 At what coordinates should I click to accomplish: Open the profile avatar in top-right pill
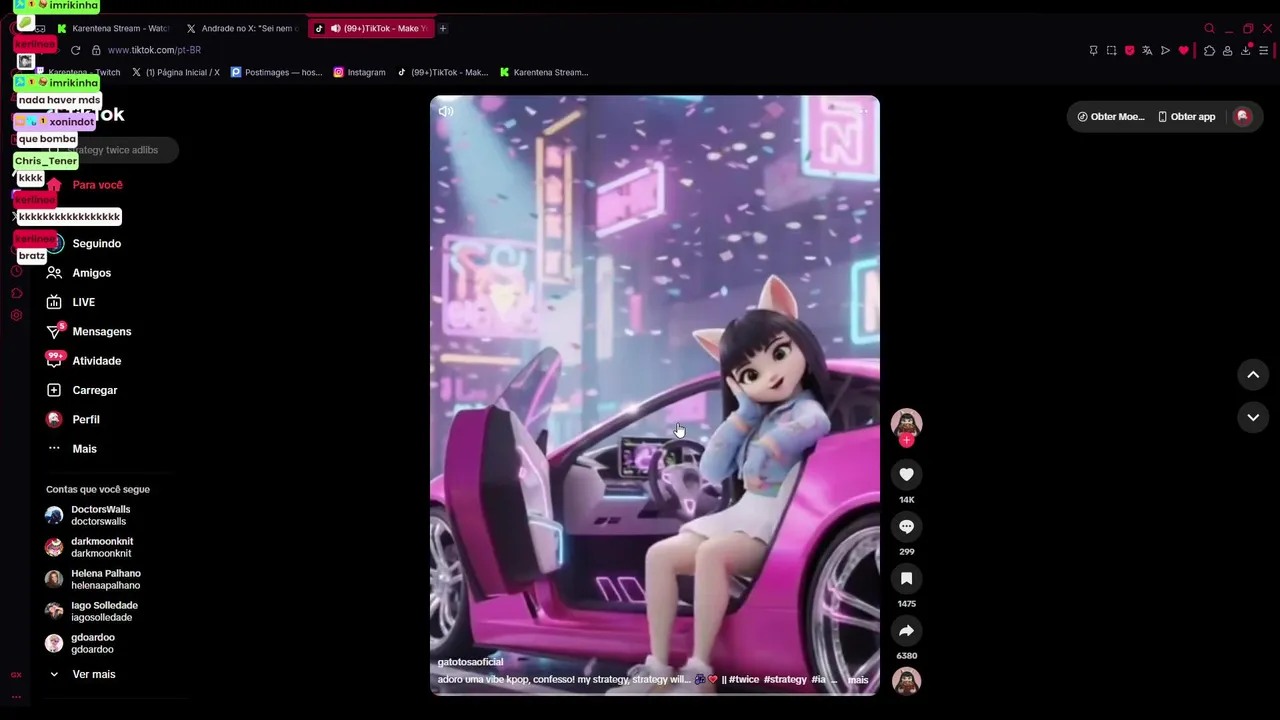tap(1242, 116)
